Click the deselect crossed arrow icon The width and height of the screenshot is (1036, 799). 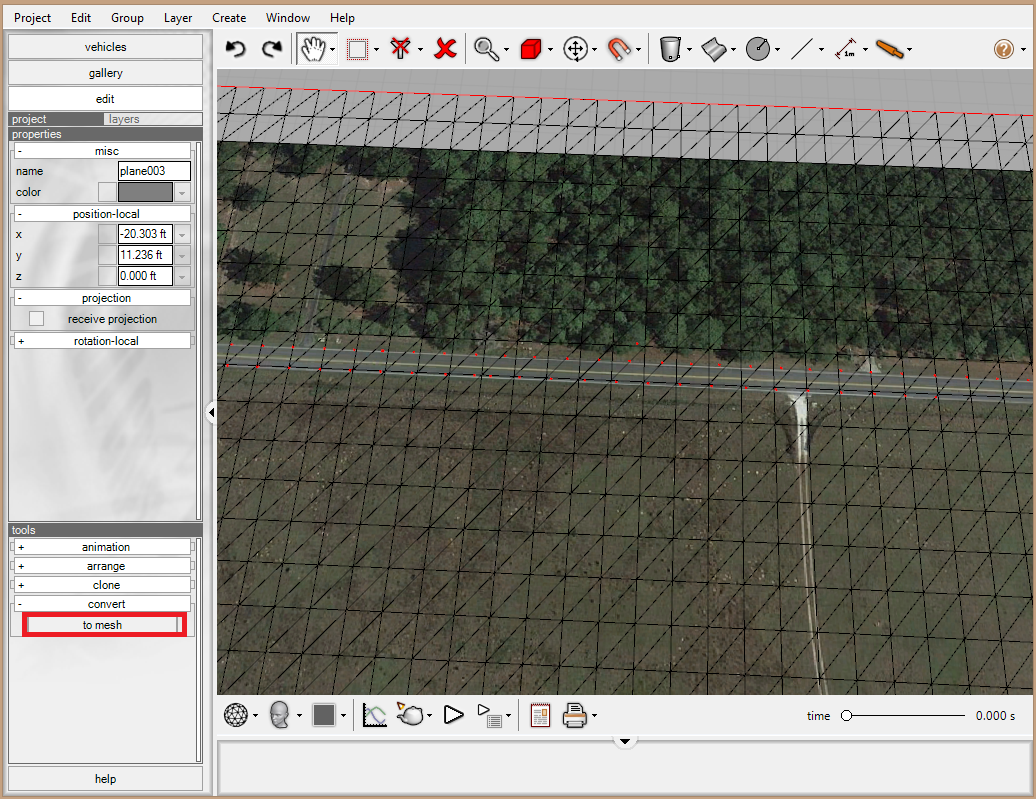pos(400,49)
